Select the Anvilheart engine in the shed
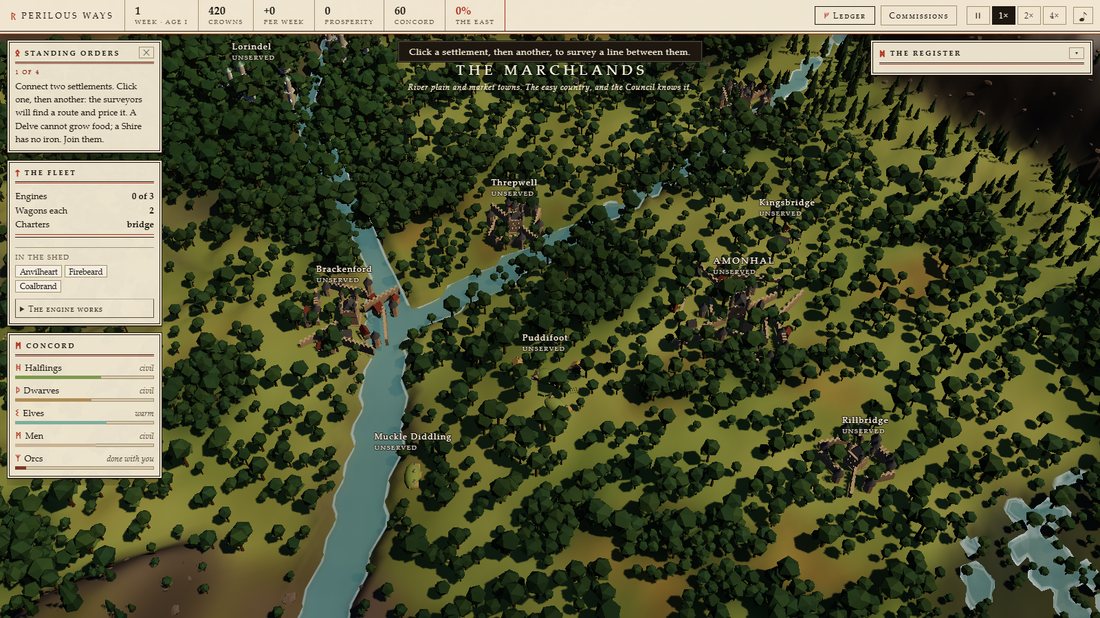 pos(39,271)
